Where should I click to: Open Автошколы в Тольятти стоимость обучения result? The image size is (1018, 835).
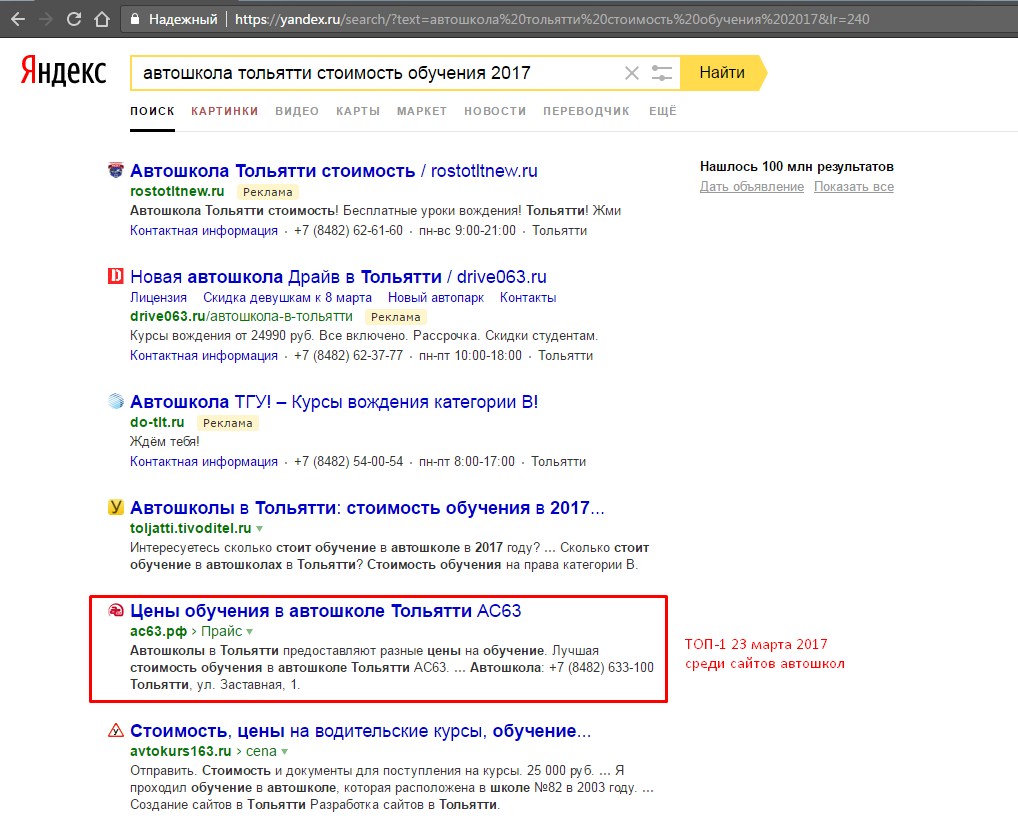click(x=367, y=508)
